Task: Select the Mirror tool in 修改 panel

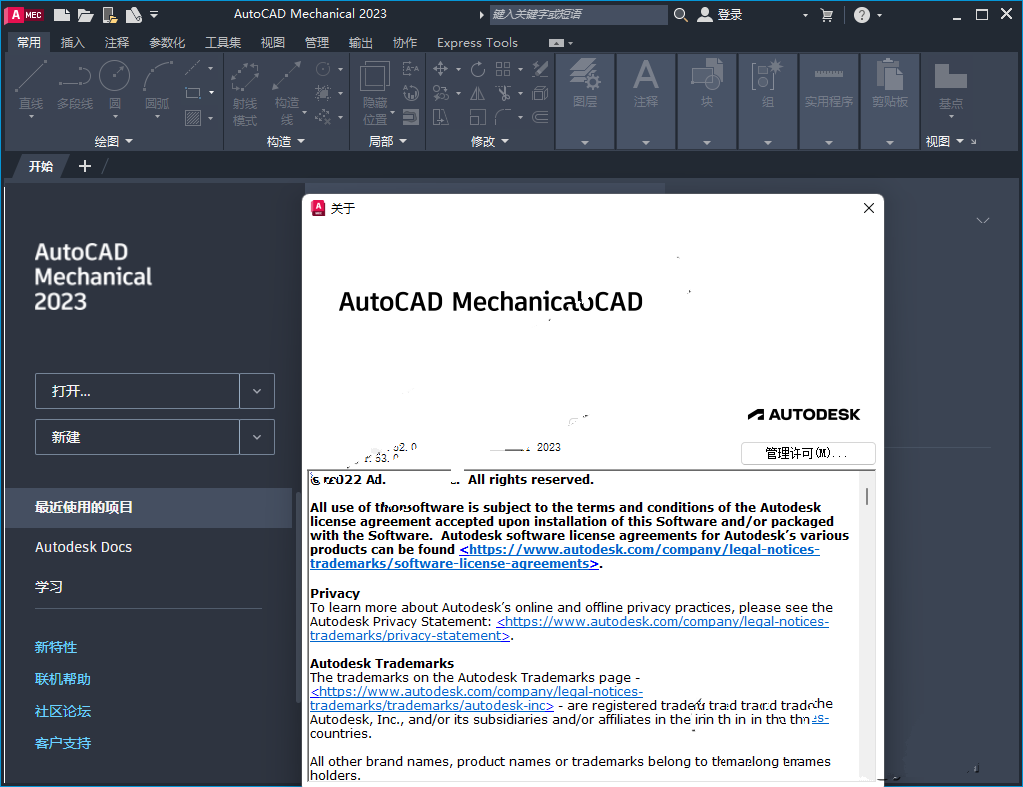Action: coord(478,93)
